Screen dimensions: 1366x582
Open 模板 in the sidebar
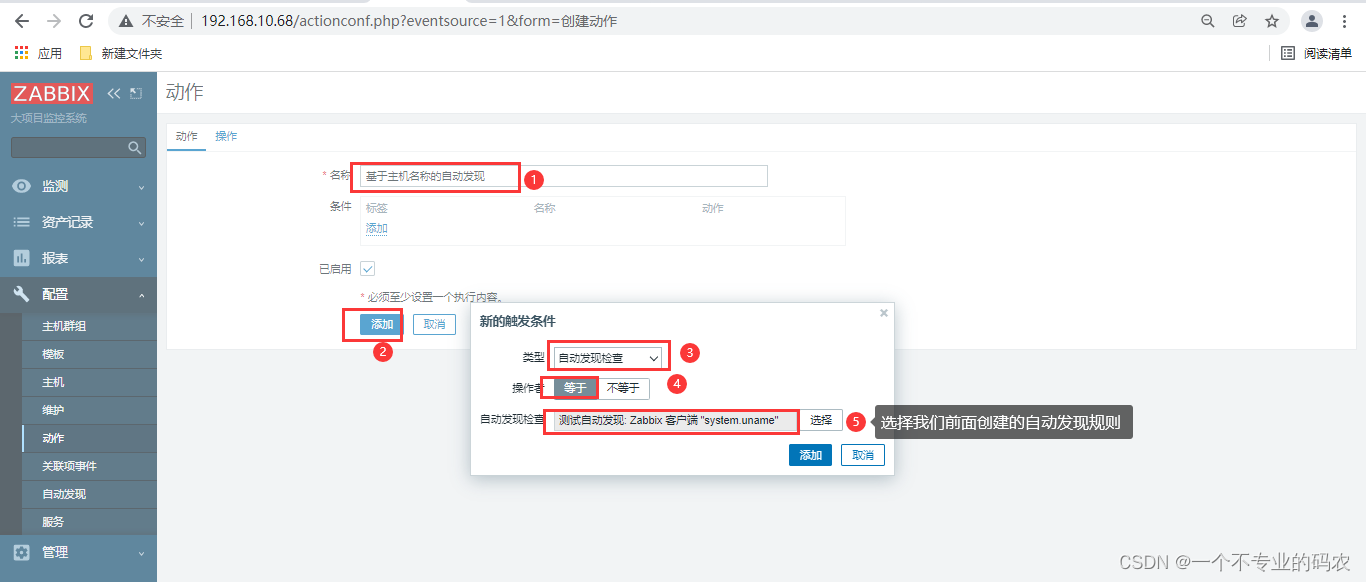click(89, 354)
